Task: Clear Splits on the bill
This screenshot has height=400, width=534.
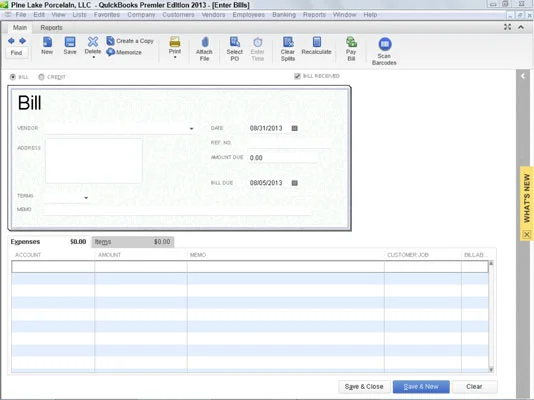Action: pos(288,49)
